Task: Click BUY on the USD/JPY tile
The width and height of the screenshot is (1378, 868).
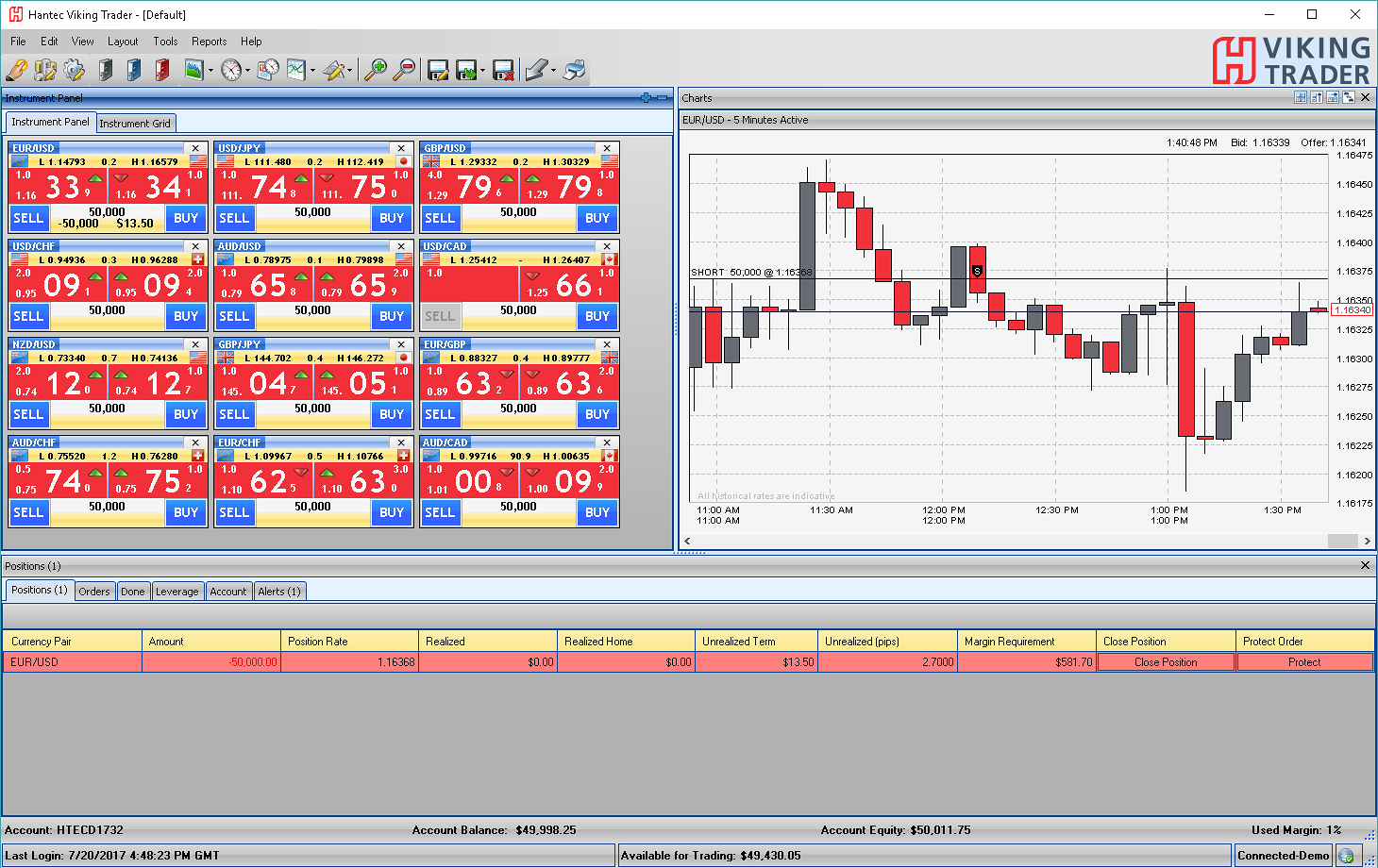Action: pyautogui.click(x=392, y=218)
